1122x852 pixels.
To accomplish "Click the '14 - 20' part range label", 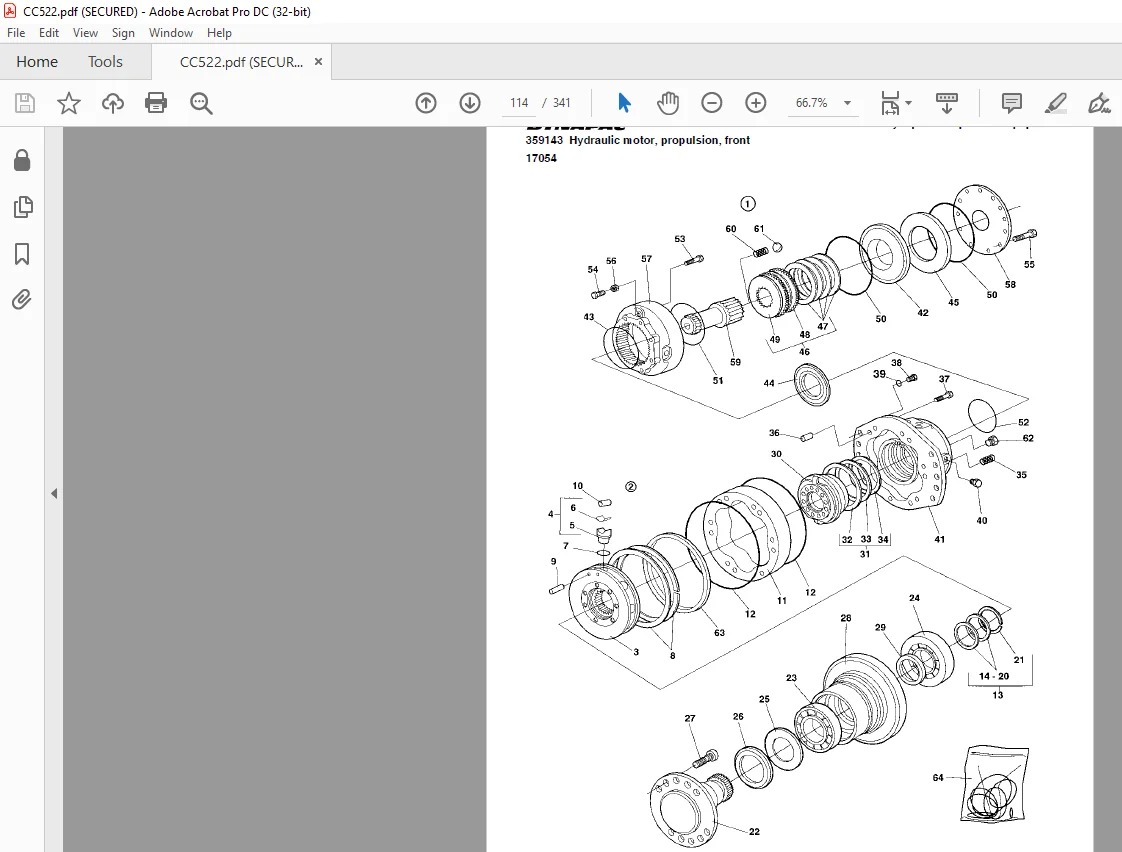I will click(993, 676).
